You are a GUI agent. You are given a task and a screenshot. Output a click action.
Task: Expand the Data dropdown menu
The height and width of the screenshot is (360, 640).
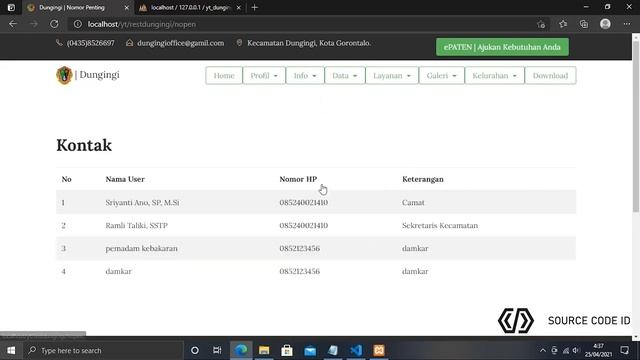click(x=344, y=76)
